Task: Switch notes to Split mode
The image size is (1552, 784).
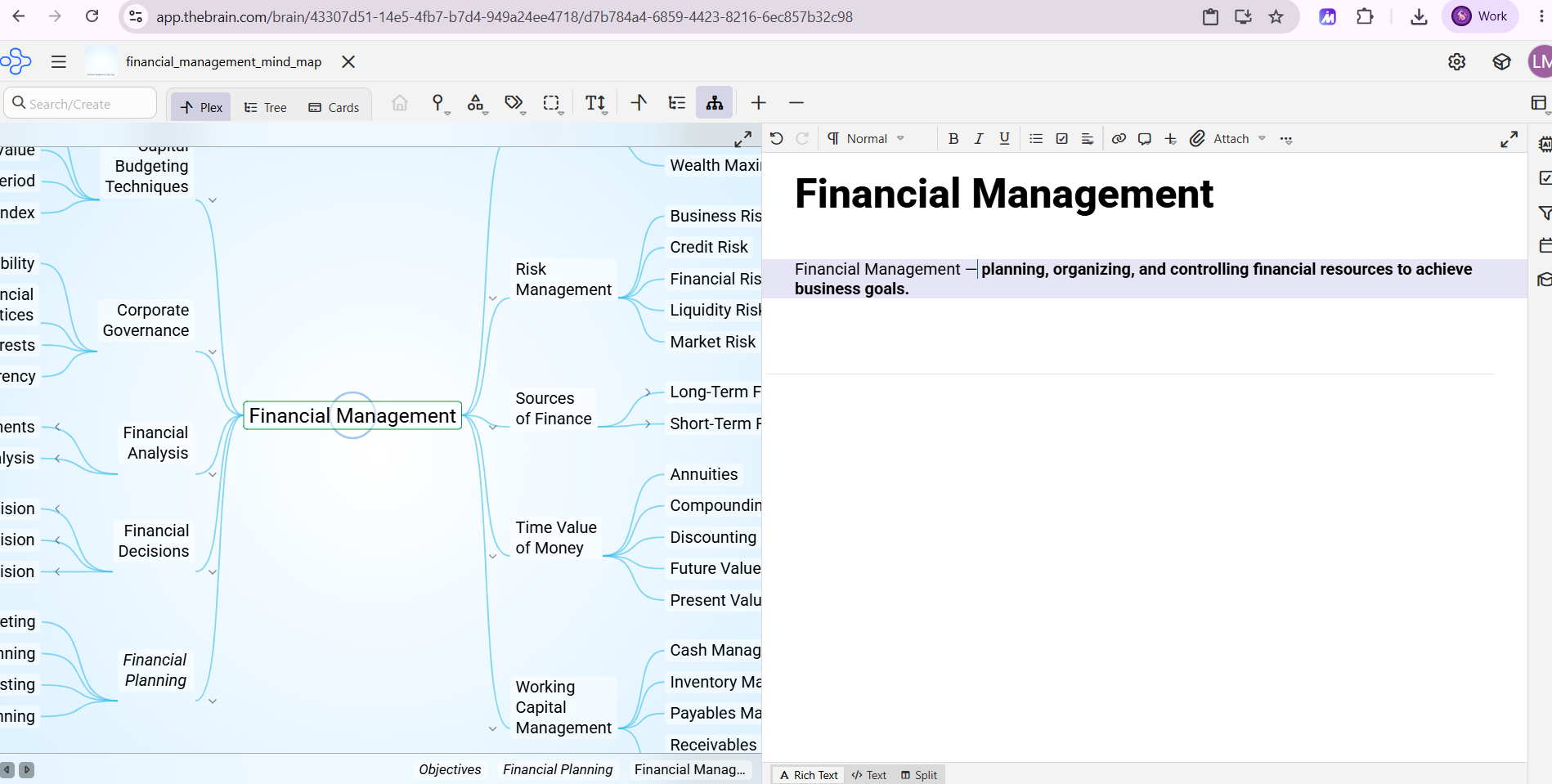Action: [x=919, y=775]
